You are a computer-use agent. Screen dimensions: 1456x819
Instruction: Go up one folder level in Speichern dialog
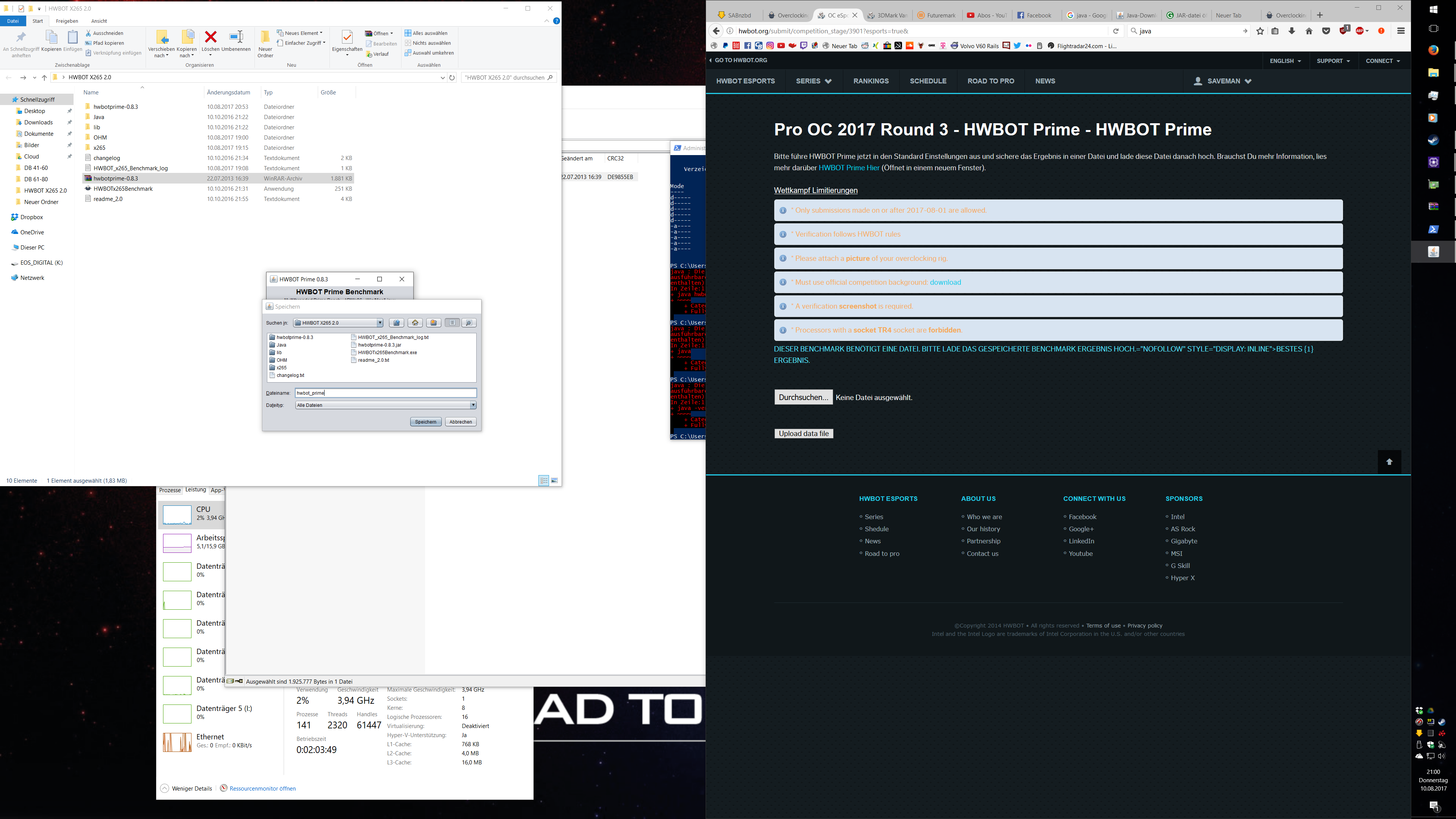[x=396, y=323]
